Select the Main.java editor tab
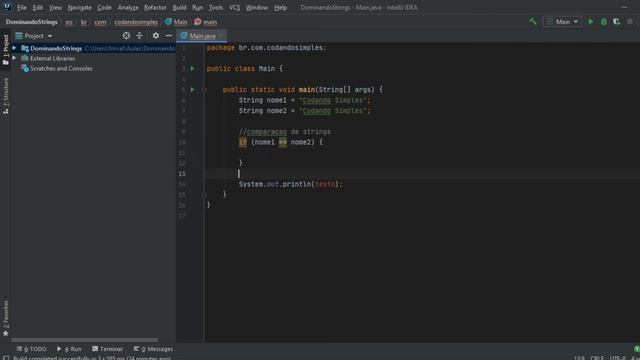The width and height of the screenshot is (640, 360). tap(202, 36)
